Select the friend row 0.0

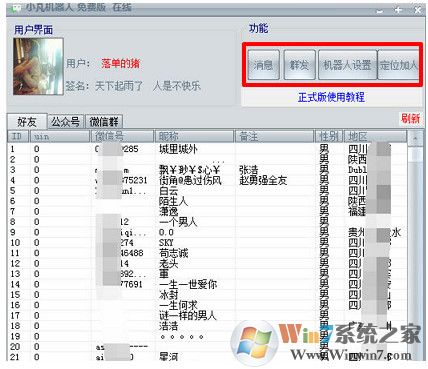[x=208, y=232]
